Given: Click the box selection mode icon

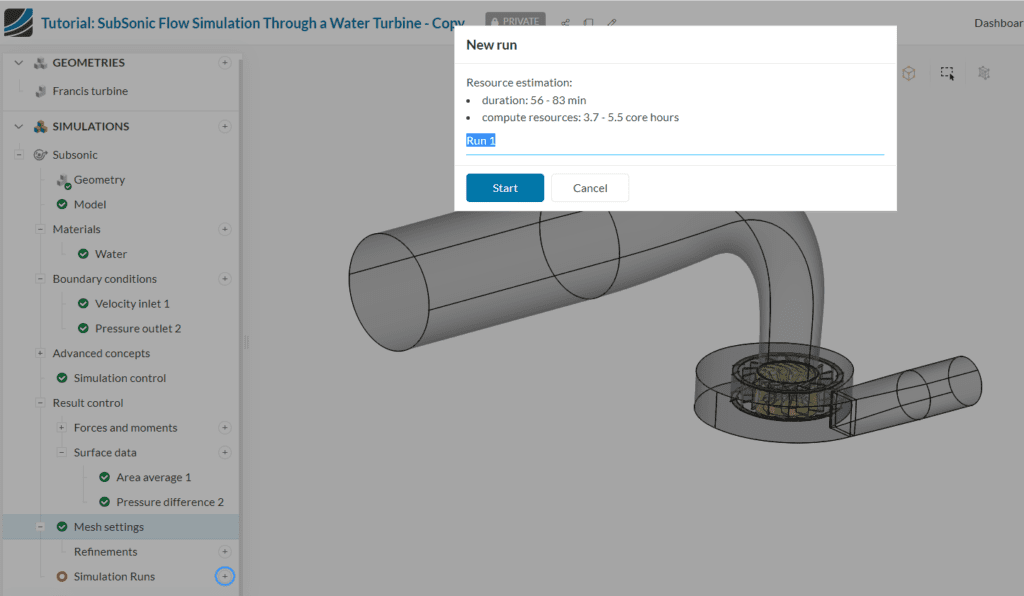Looking at the screenshot, I should click(x=947, y=73).
